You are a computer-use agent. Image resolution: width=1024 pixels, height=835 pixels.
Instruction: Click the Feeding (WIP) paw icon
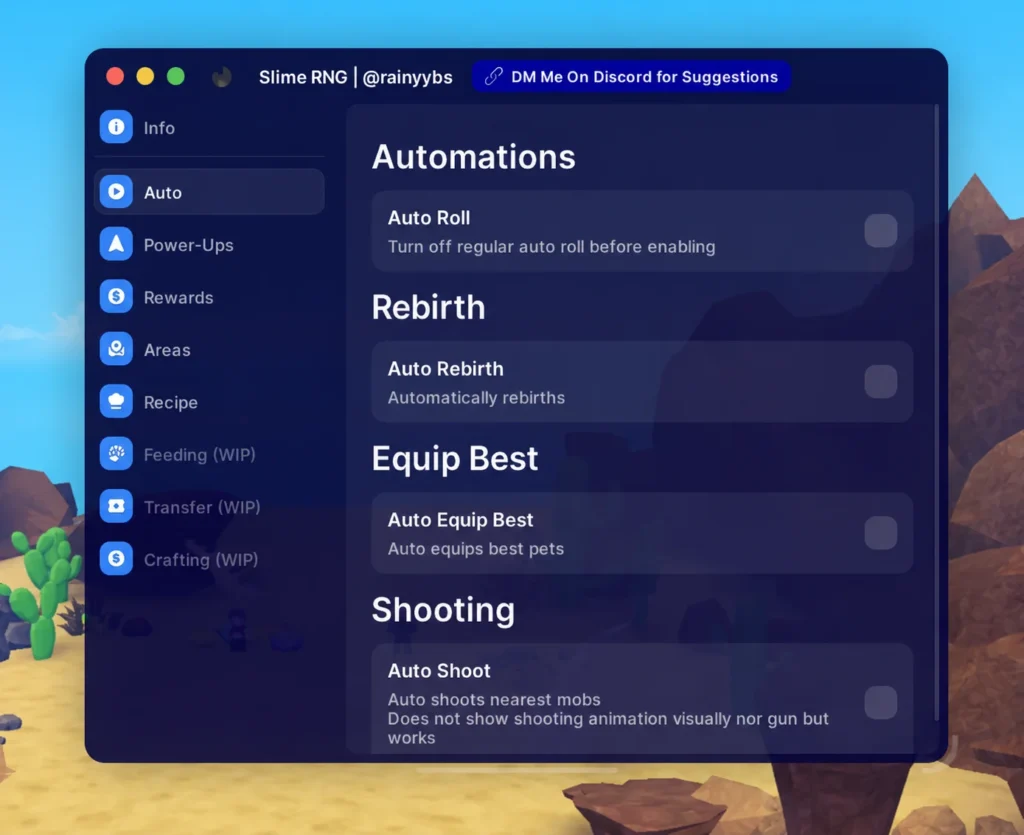[116, 454]
